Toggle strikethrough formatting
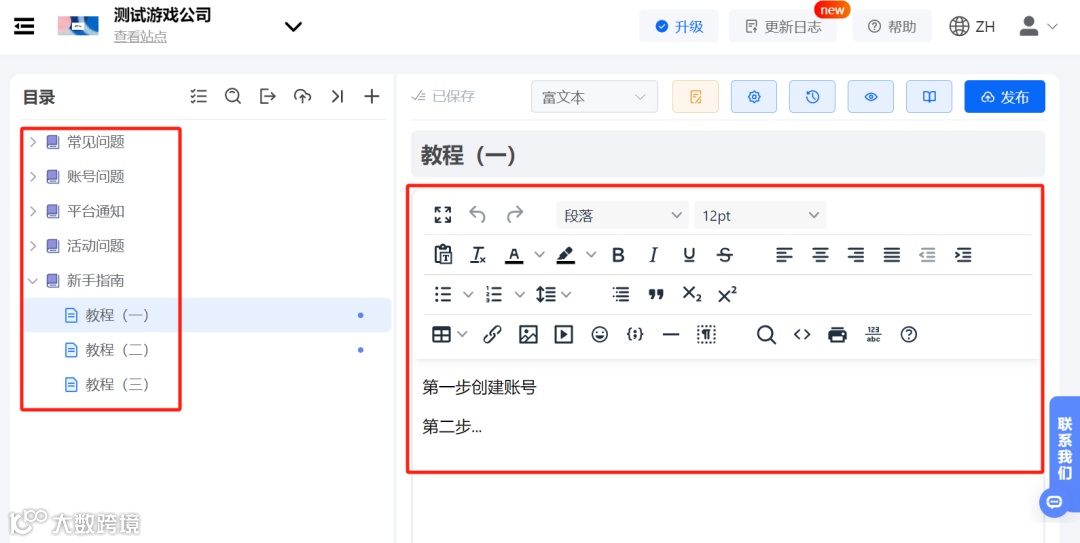This screenshot has height=543, width=1080. [x=725, y=255]
